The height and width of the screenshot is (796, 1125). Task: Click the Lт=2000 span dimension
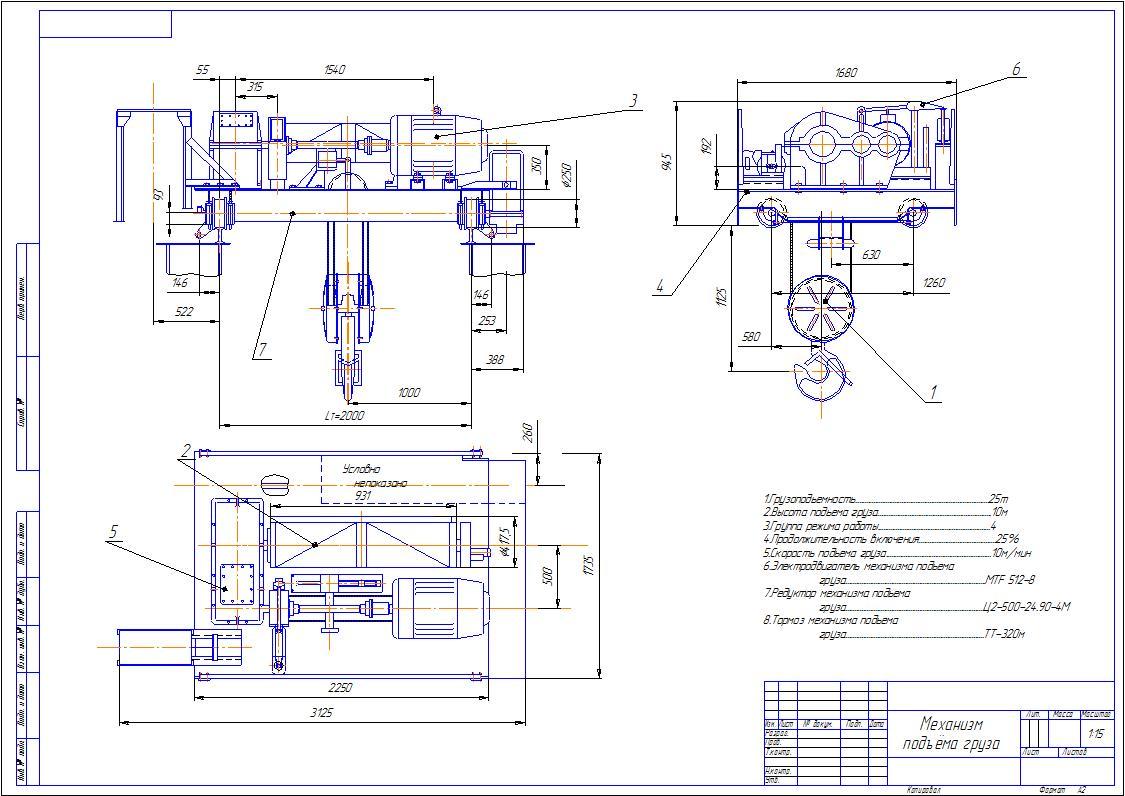[345, 415]
